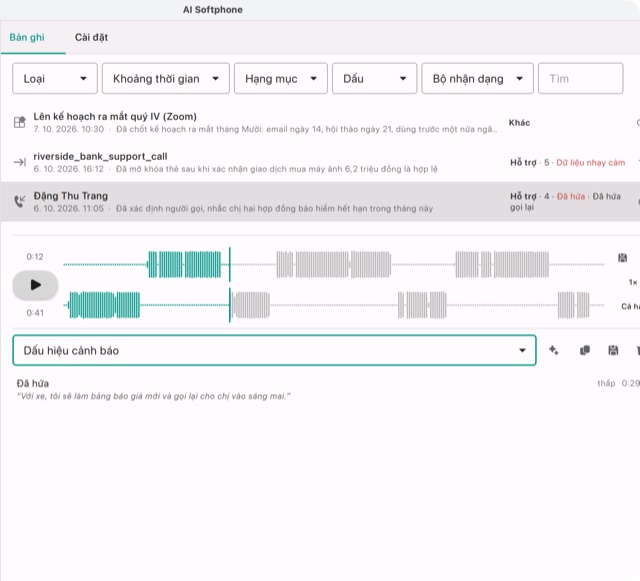Click meeting icon beside Lên kế hoạch recording
This screenshot has width=640, height=581.
(20, 122)
